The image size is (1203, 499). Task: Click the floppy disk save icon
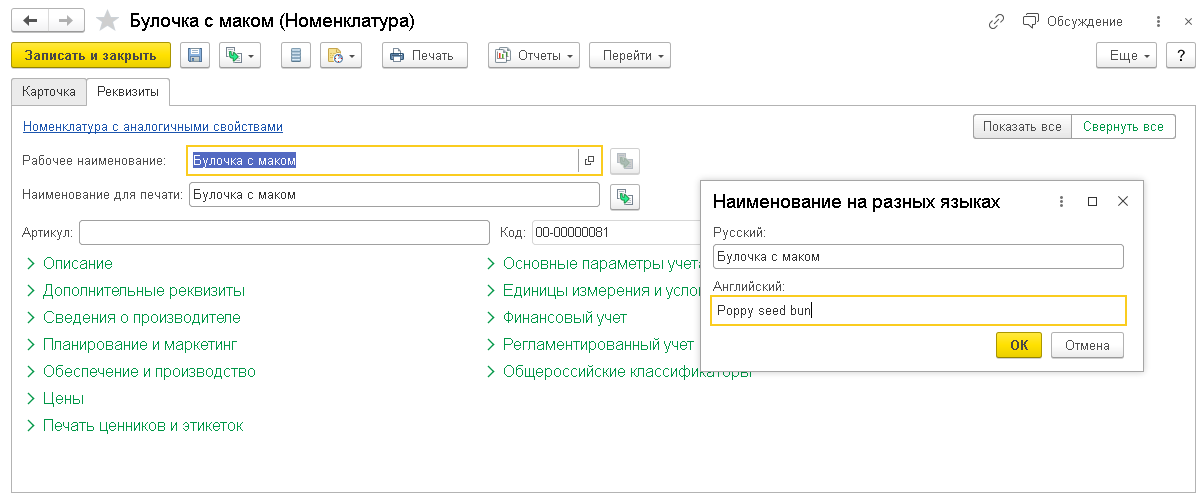195,56
